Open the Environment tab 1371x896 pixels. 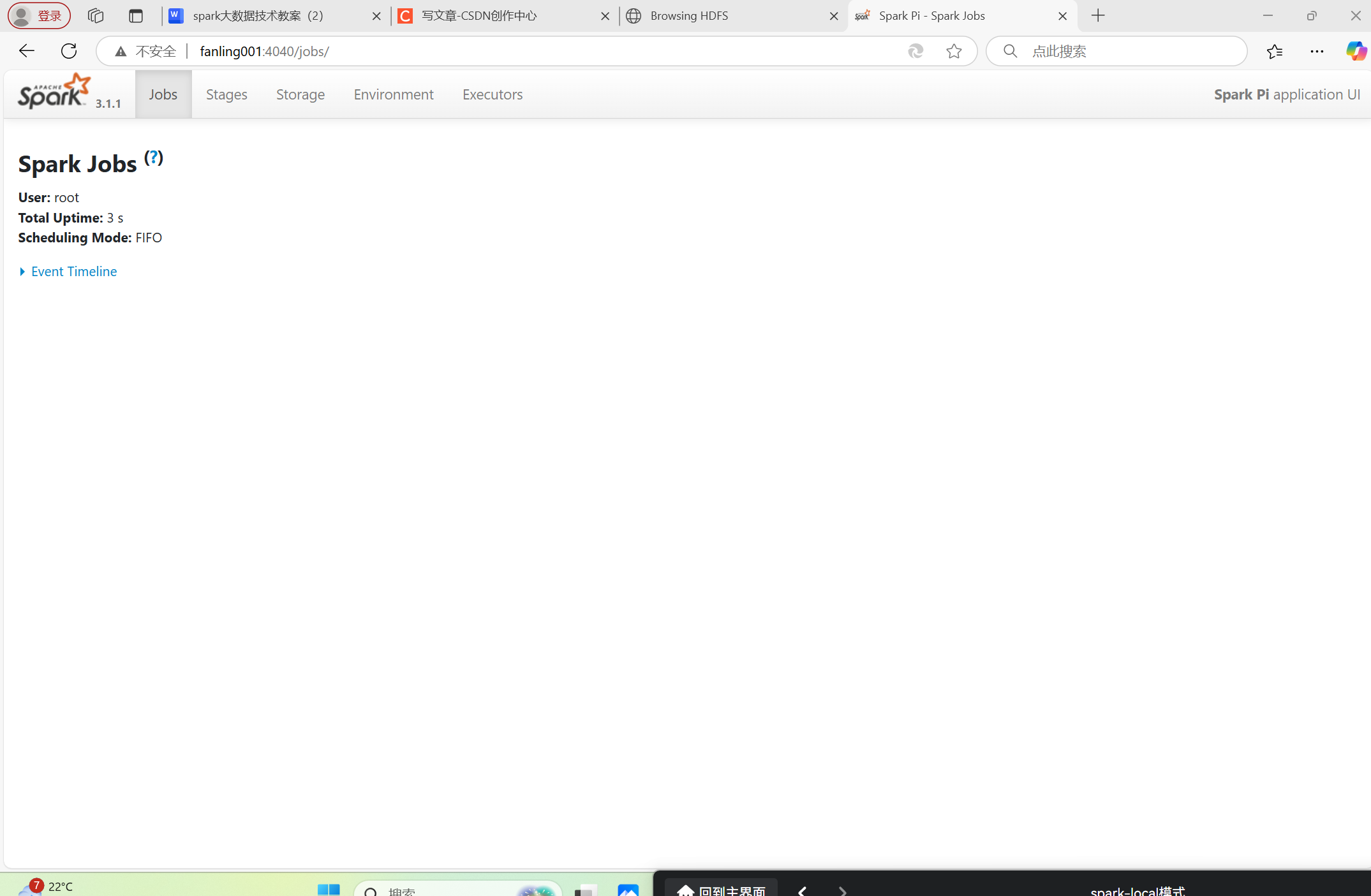click(x=393, y=94)
